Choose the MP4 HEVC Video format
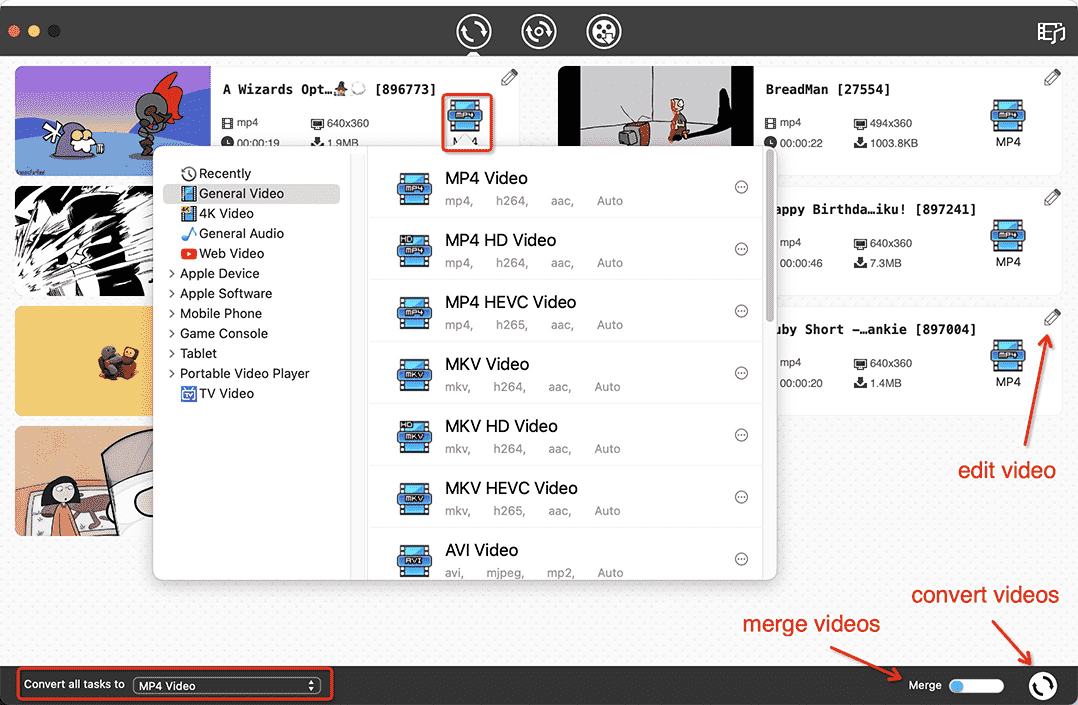 565,312
